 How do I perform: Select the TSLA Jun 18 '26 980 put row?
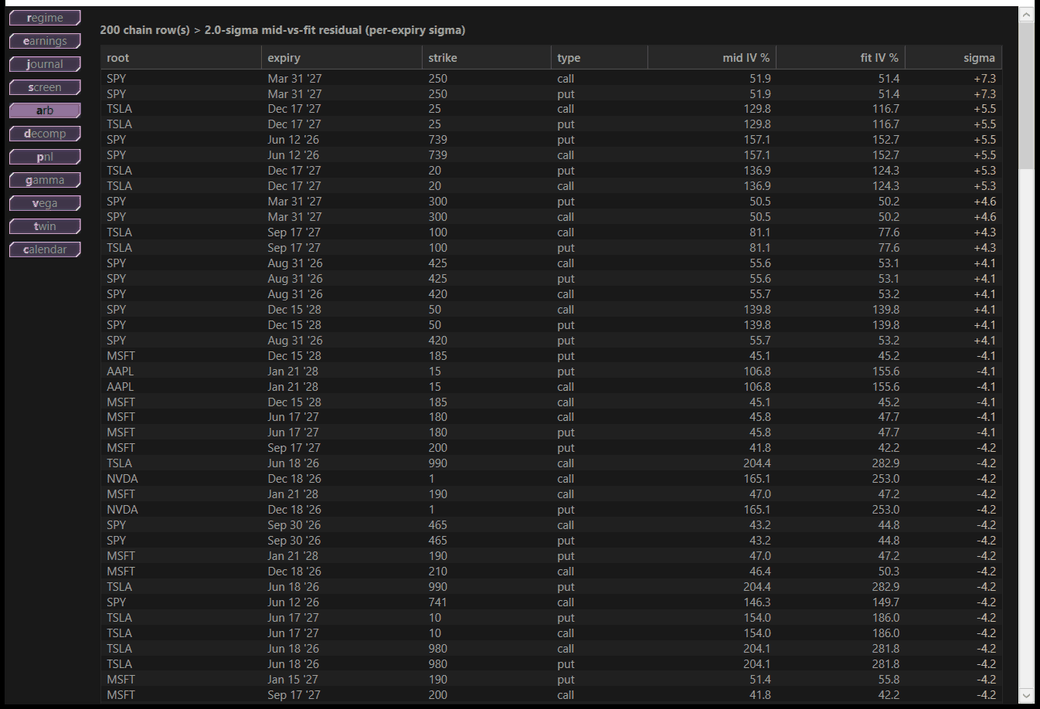pyautogui.click(x=551, y=664)
